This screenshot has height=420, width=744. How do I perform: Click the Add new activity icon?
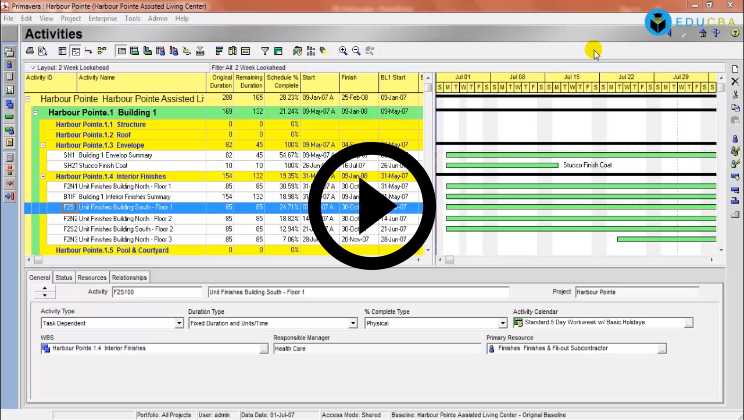tap(735, 69)
